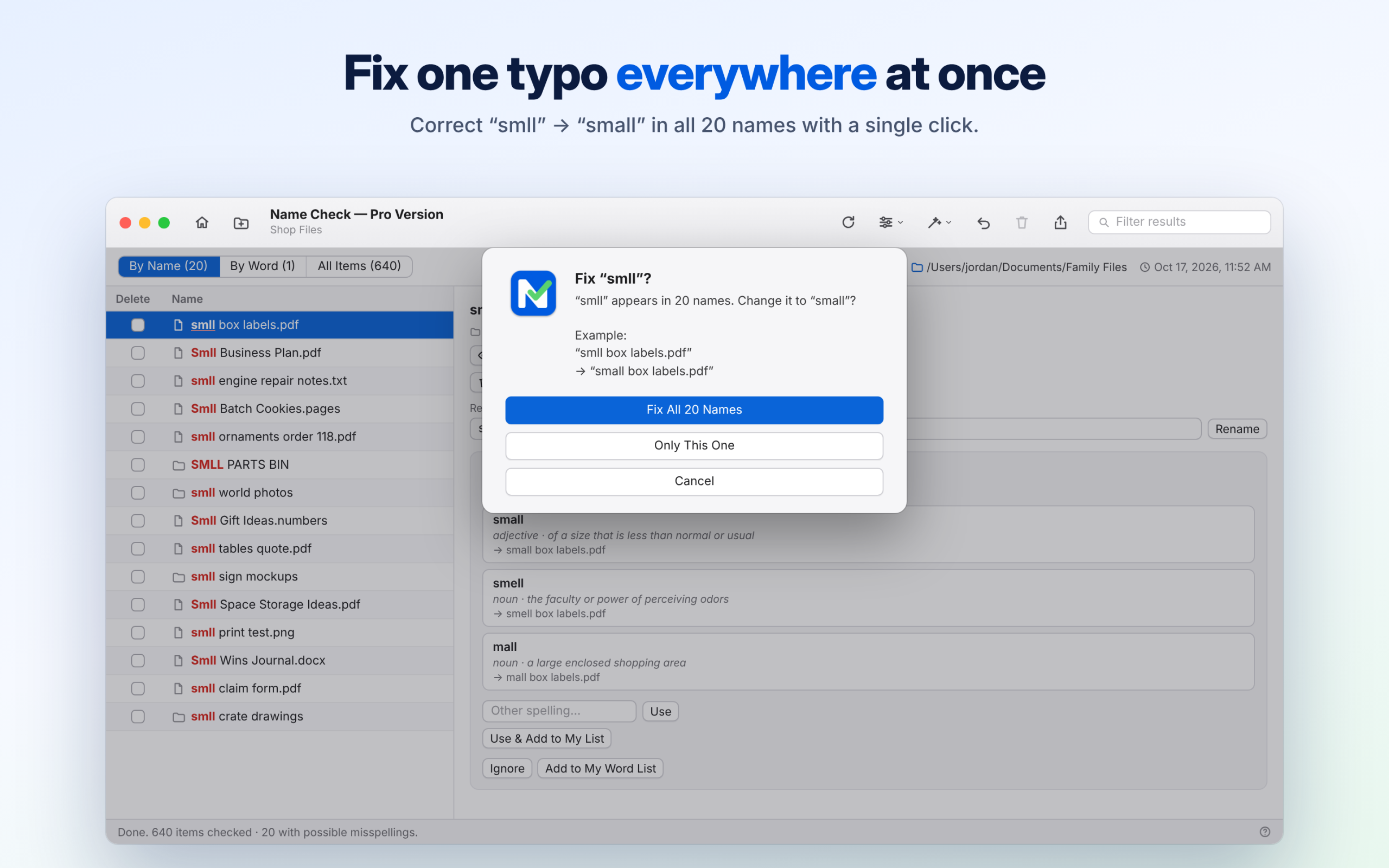The image size is (1389, 868).
Task: Tick delete checkbox for Smll Batch Cookies.pages
Action: [x=138, y=409]
